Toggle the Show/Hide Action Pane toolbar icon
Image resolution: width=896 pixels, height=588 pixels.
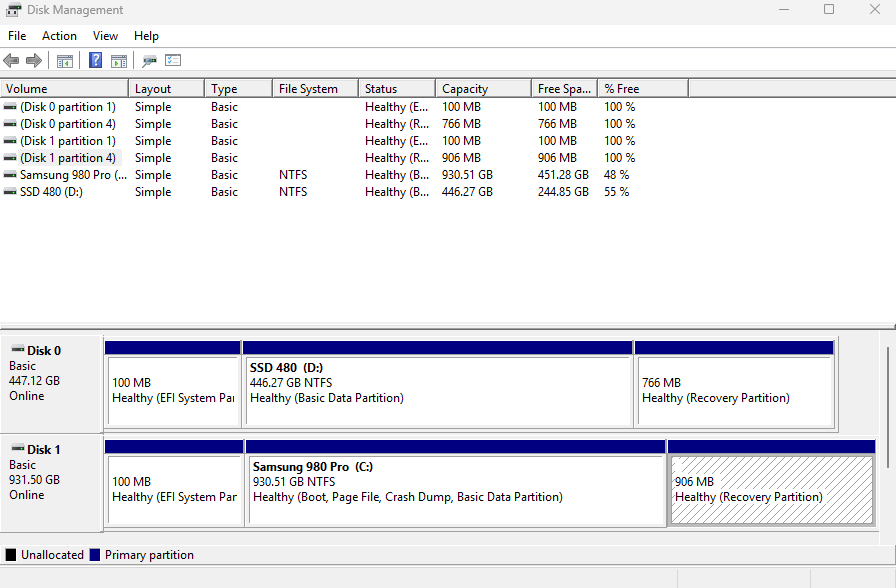[119, 61]
